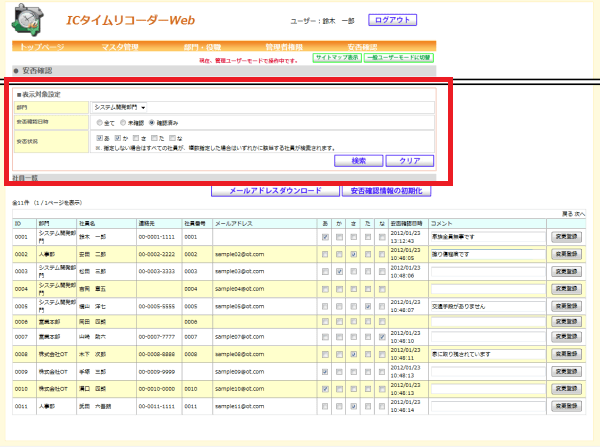
Task: Click comment field in row 0008
Action: [488, 354]
